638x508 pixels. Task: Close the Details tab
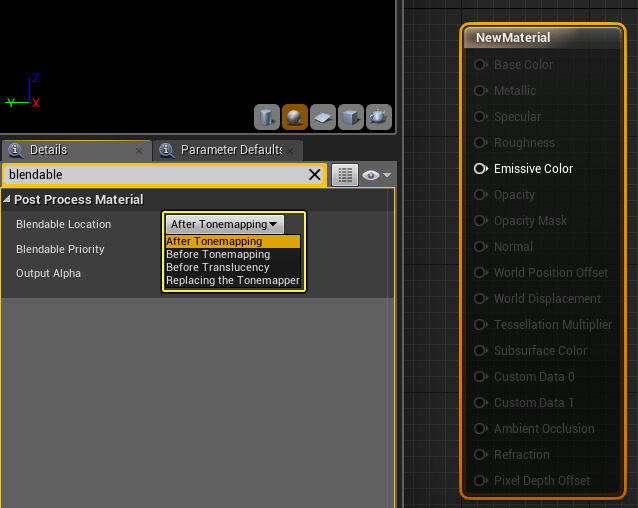[139, 150]
